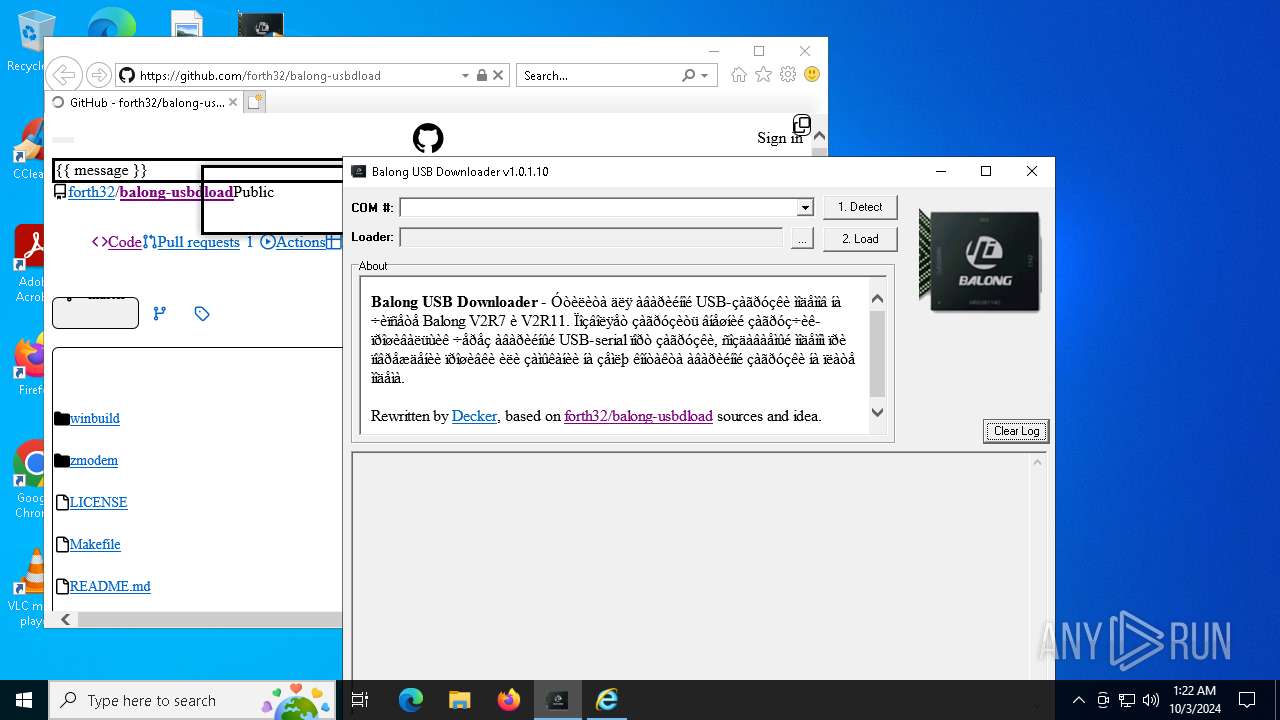Click the loader browse (...) button

pos(802,238)
